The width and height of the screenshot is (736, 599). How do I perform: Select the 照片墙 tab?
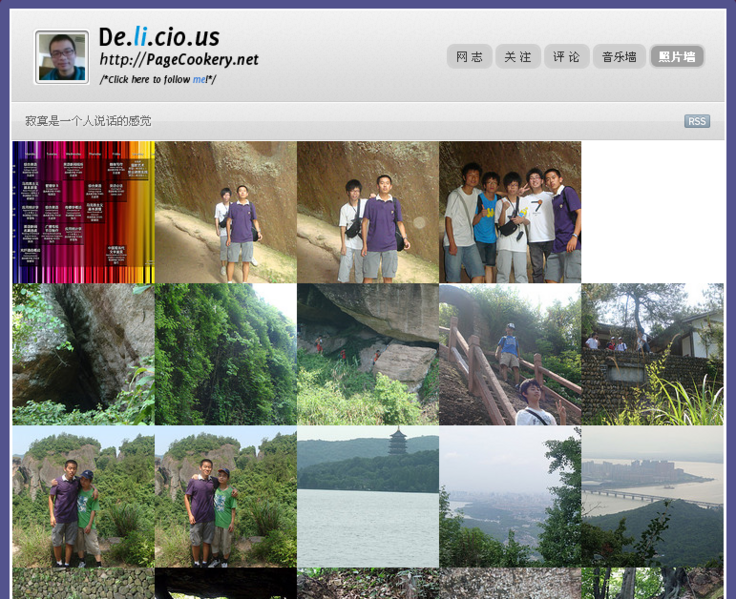pyautogui.click(x=677, y=57)
